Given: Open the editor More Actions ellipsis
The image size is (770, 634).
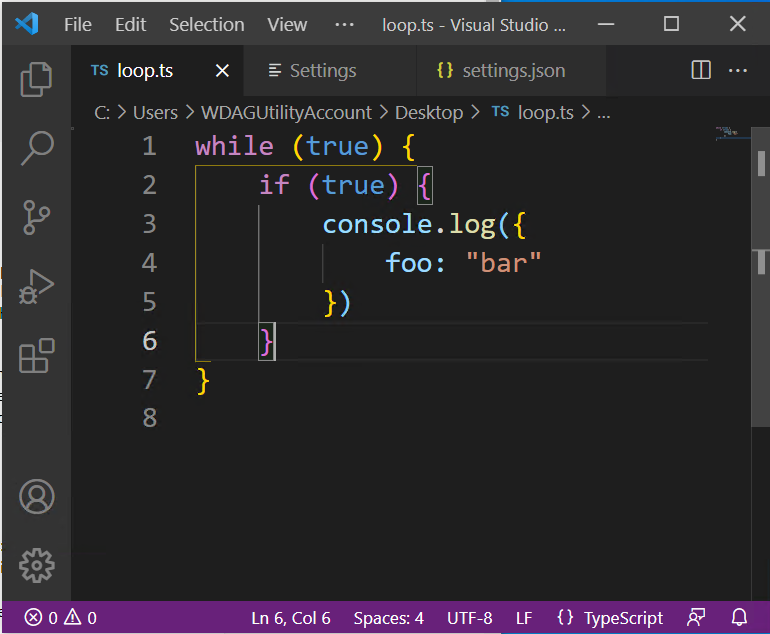Looking at the screenshot, I should [x=738, y=70].
